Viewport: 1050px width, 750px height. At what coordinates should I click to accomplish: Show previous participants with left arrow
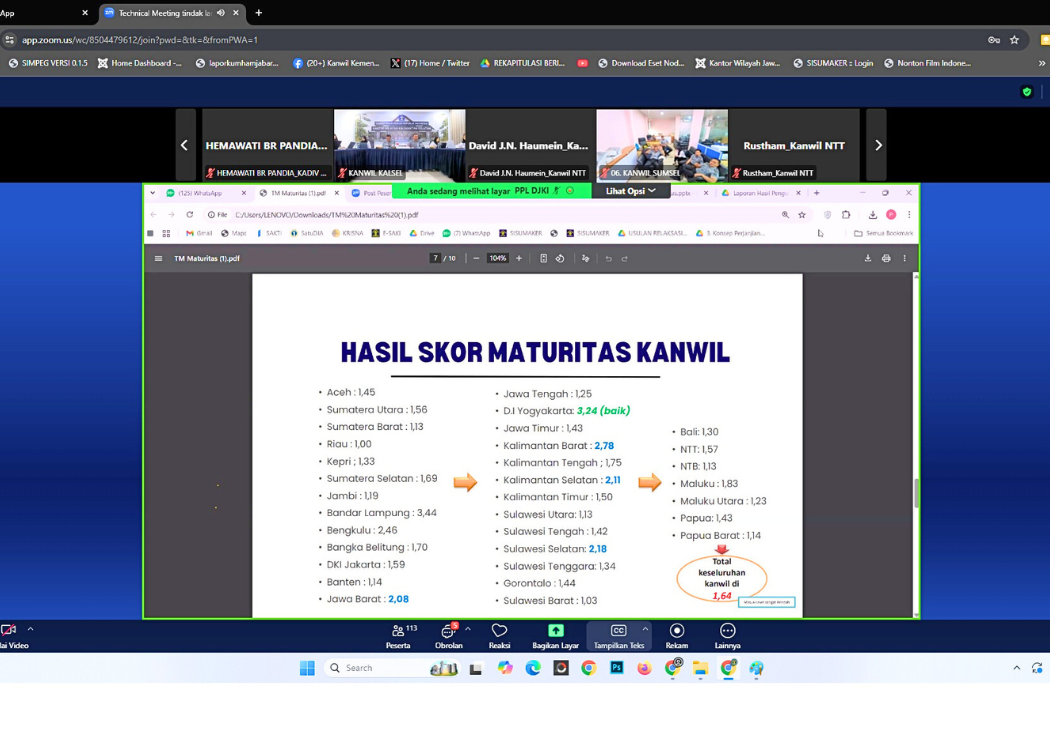(x=184, y=145)
